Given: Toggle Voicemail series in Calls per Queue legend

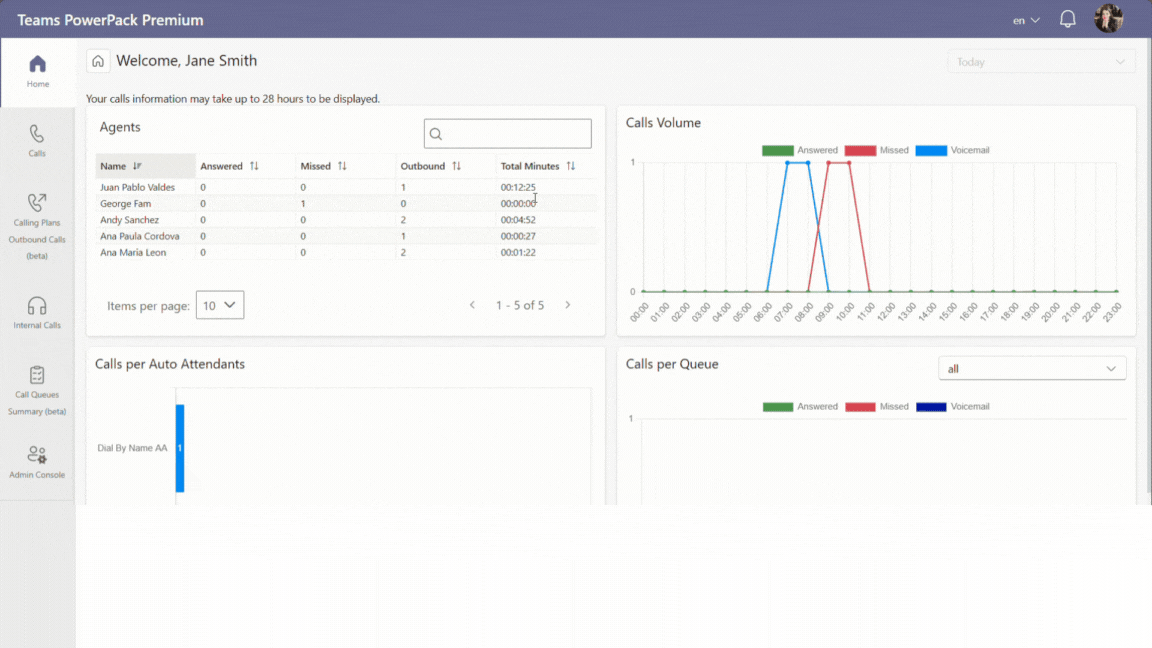Looking at the screenshot, I should [x=952, y=406].
